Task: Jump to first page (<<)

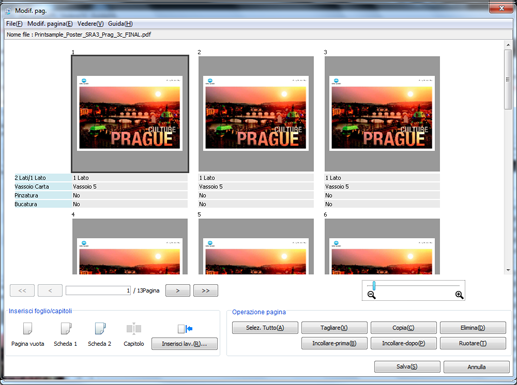Action: [22, 291]
